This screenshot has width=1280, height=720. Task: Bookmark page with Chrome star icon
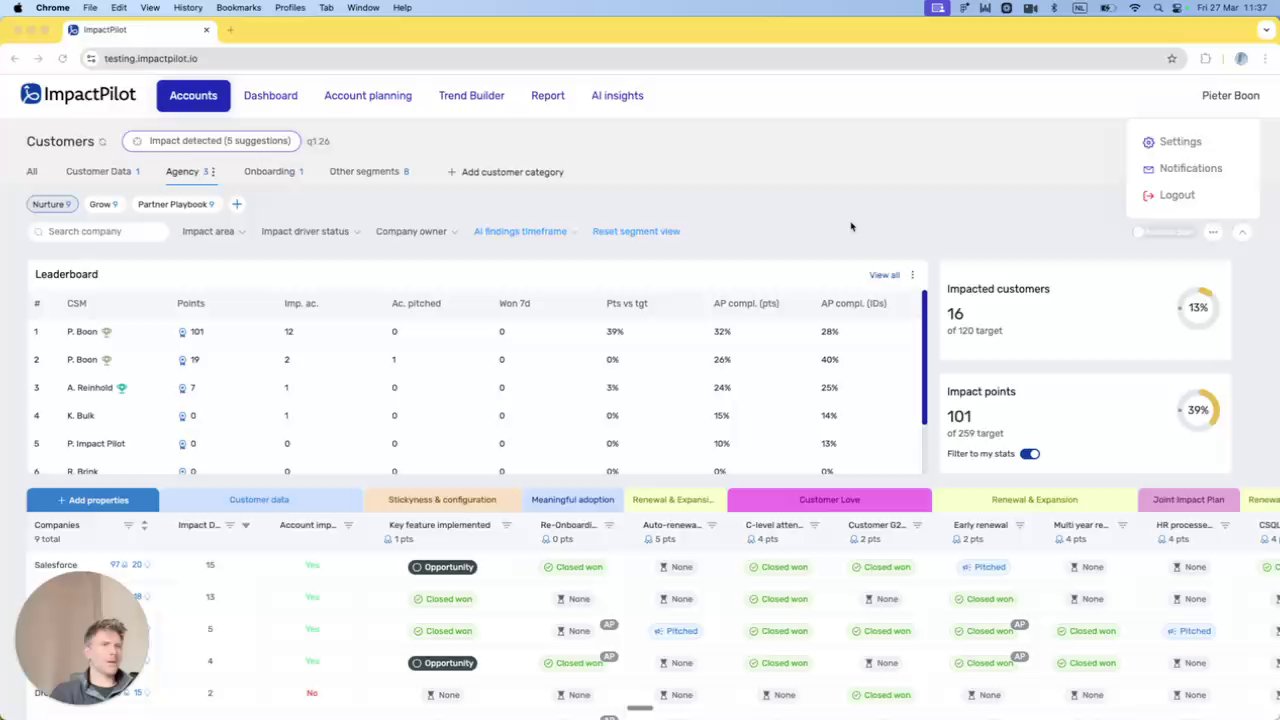[x=1172, y=59]
